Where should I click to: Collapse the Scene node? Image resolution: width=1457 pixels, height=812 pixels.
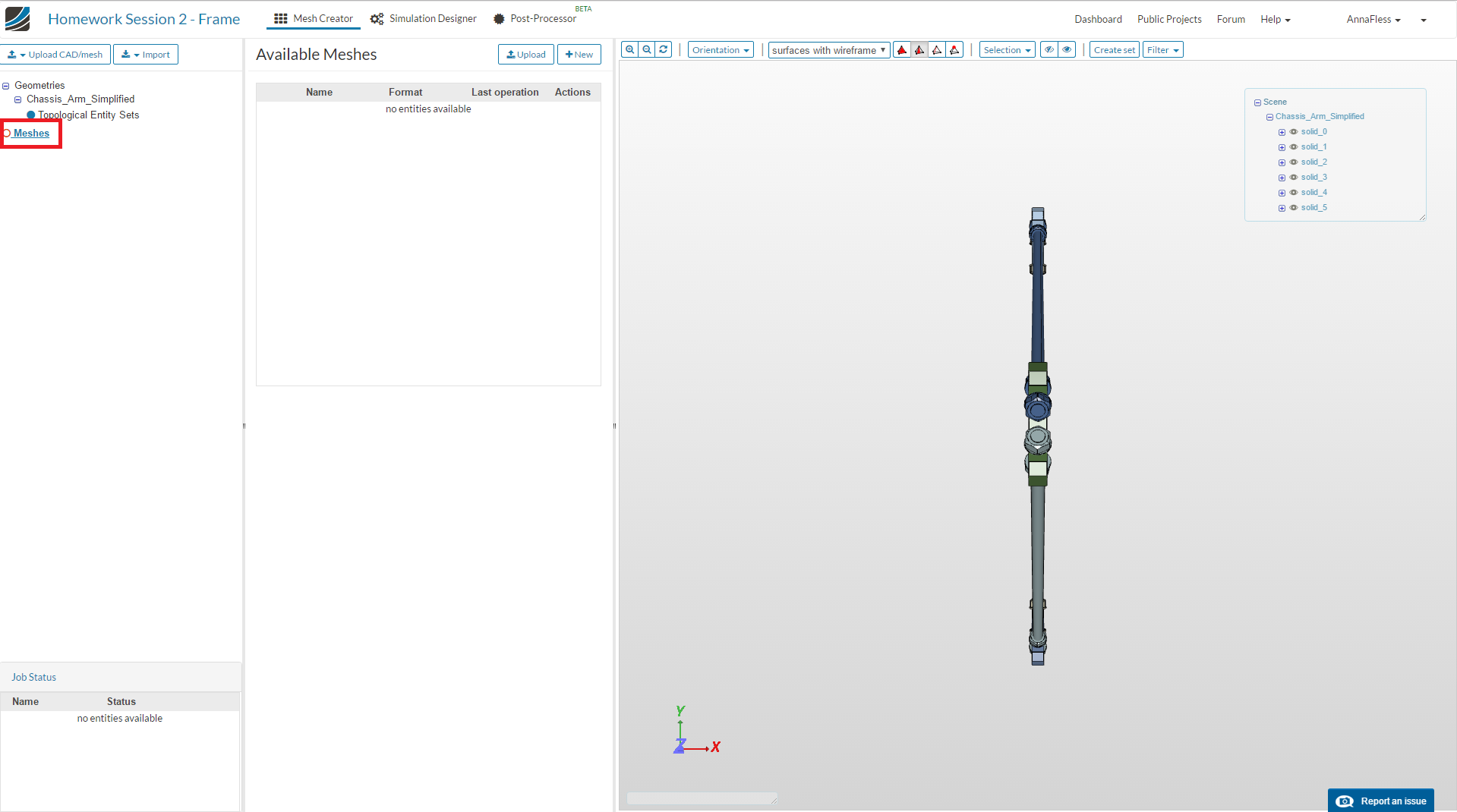tap(1257, 102)
